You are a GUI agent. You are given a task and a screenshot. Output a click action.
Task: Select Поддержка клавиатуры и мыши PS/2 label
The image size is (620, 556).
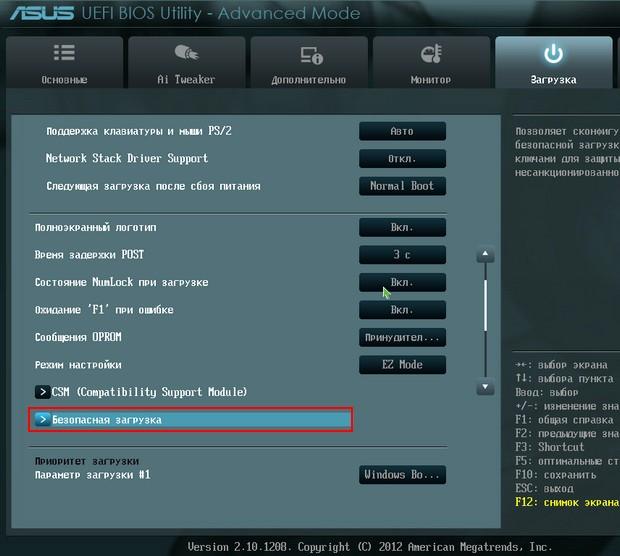(x=139, y=131)
